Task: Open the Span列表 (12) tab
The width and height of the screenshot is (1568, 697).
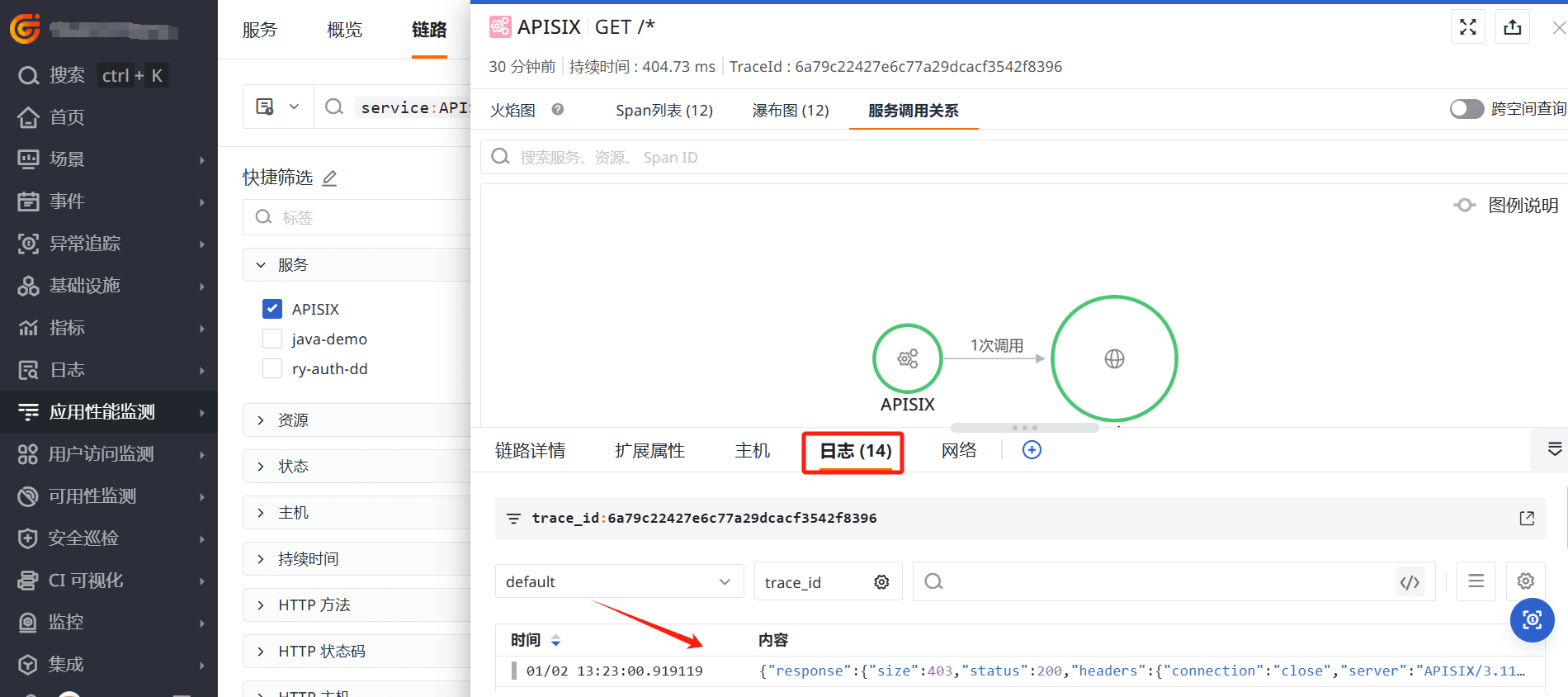Action: [x=664, y=111]
